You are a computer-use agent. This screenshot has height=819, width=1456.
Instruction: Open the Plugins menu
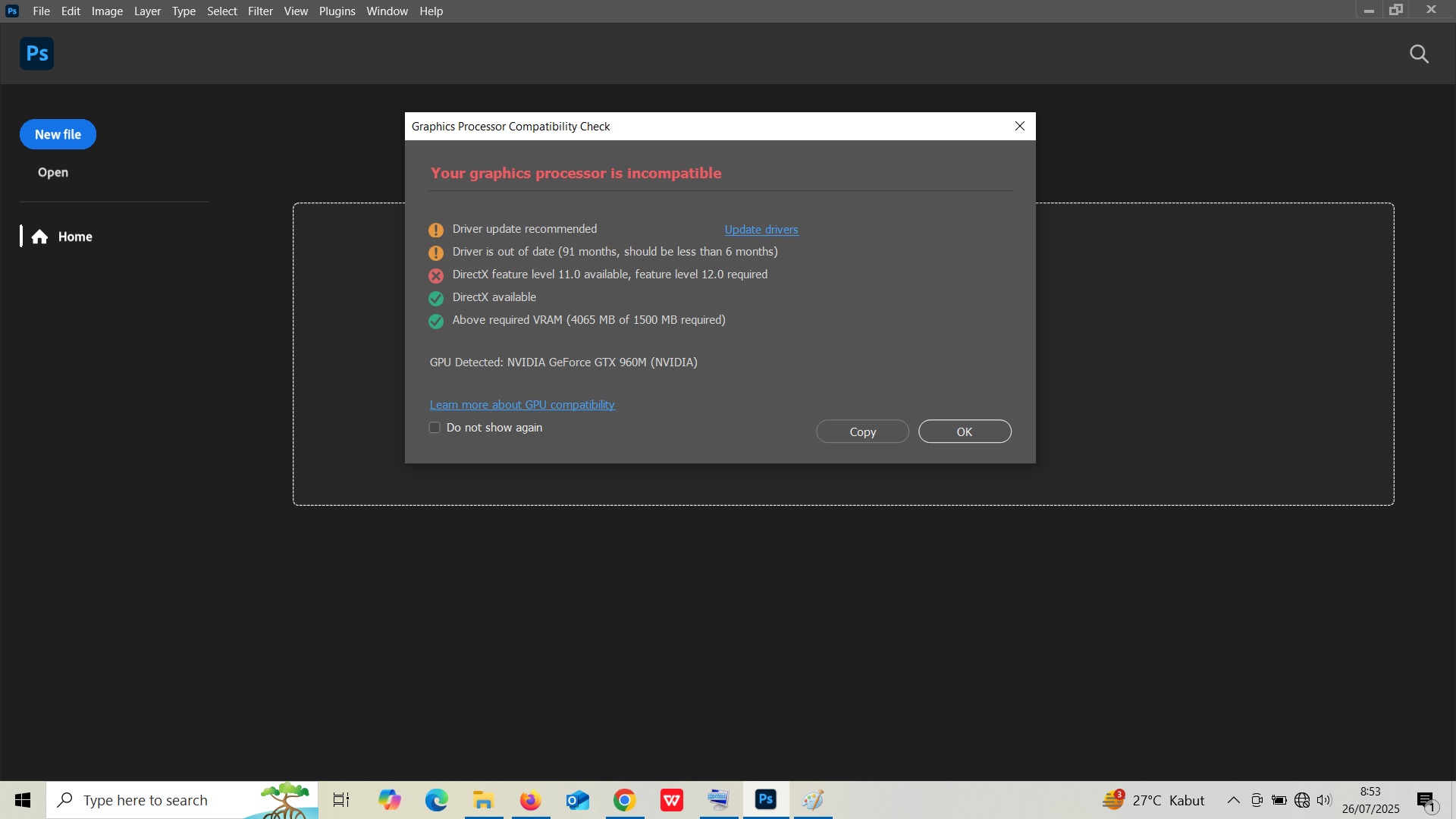(x=337, y=11)
